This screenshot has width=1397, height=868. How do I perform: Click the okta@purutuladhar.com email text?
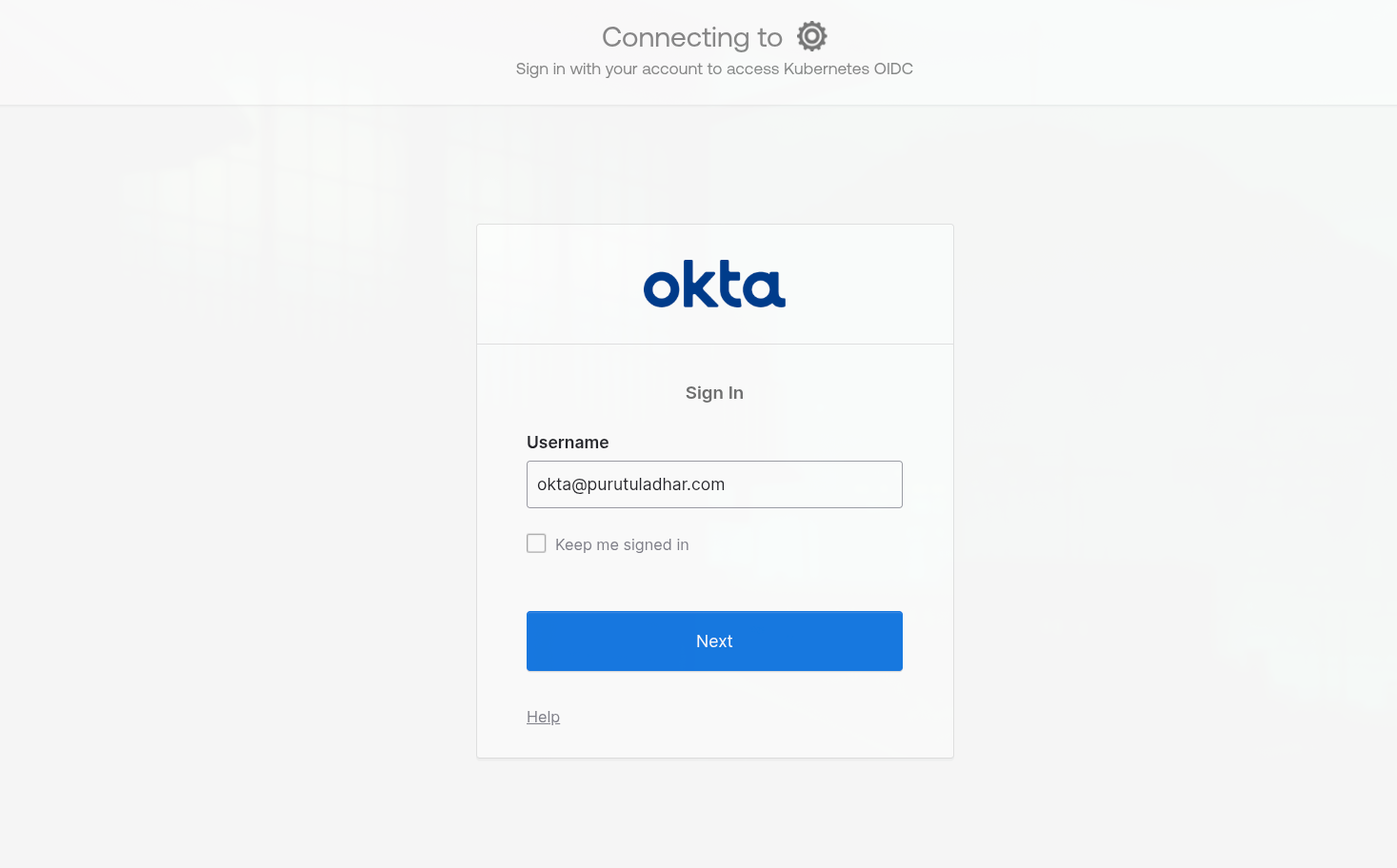pyautogui.click(x=630, y=484)
